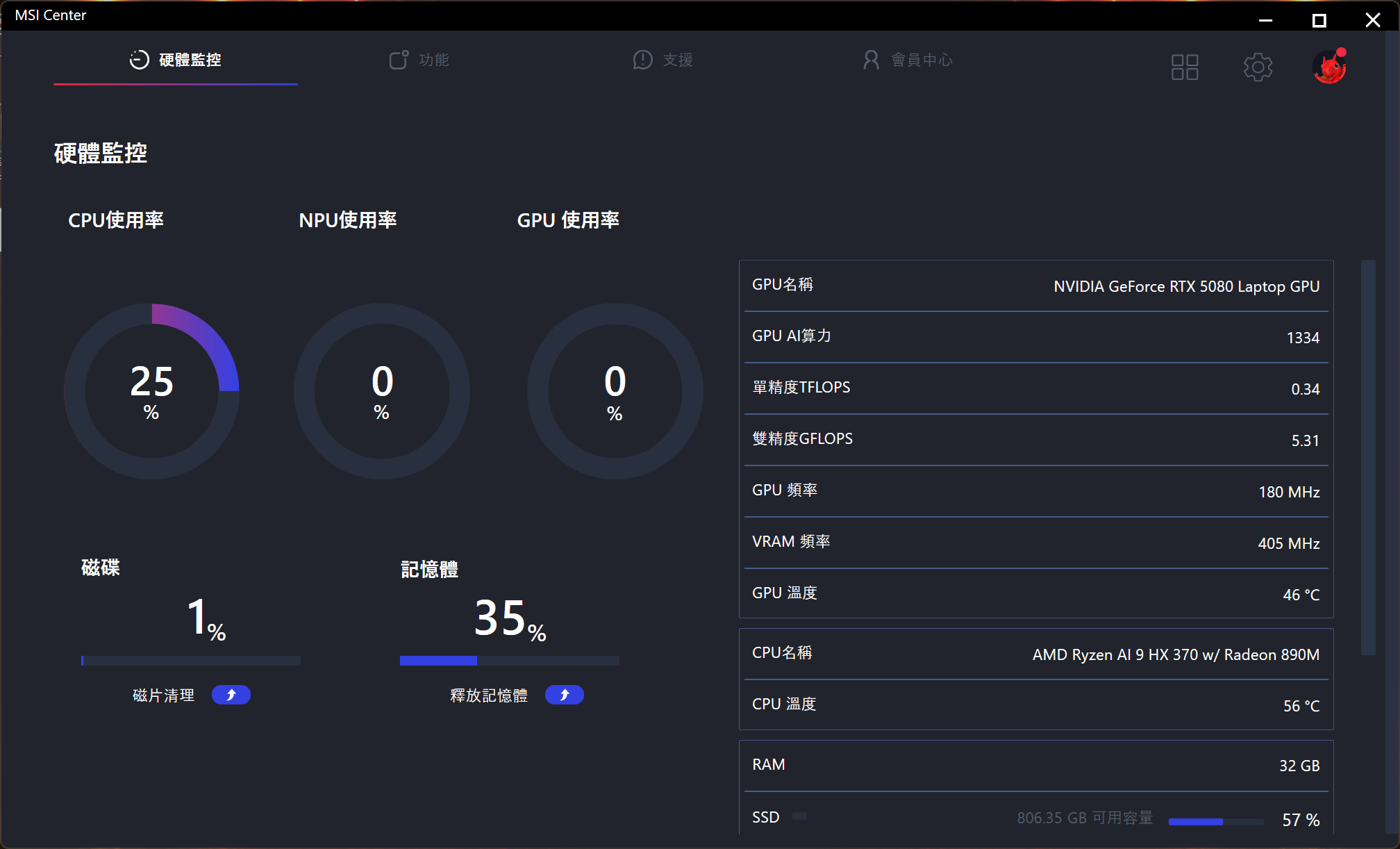Switch to the 功能 features tab
The height and width of the screenshot is (849, 1400).
point(419,60)
